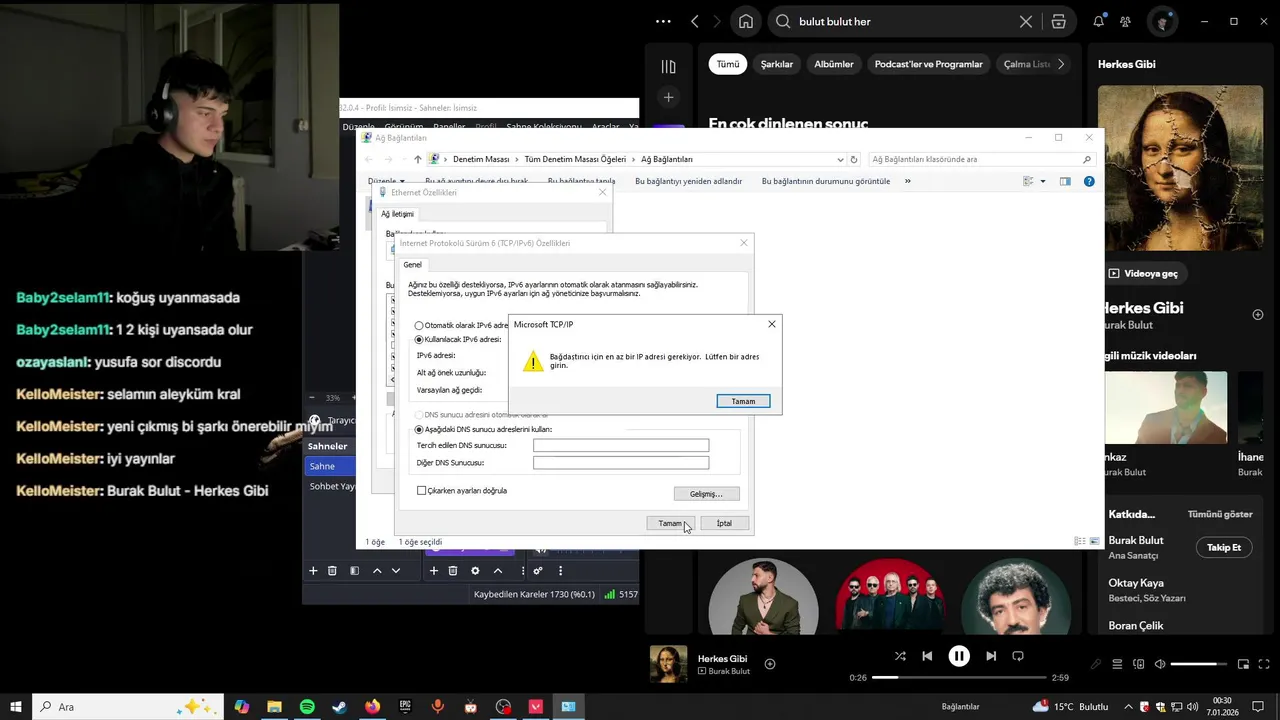
Task: Click Takip Et for Burak Bulut
Action: pyautogui.click(x=1224, y=547)
